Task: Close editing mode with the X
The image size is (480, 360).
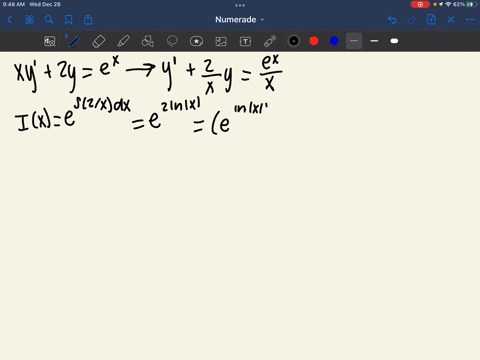Action: [451, 20]
